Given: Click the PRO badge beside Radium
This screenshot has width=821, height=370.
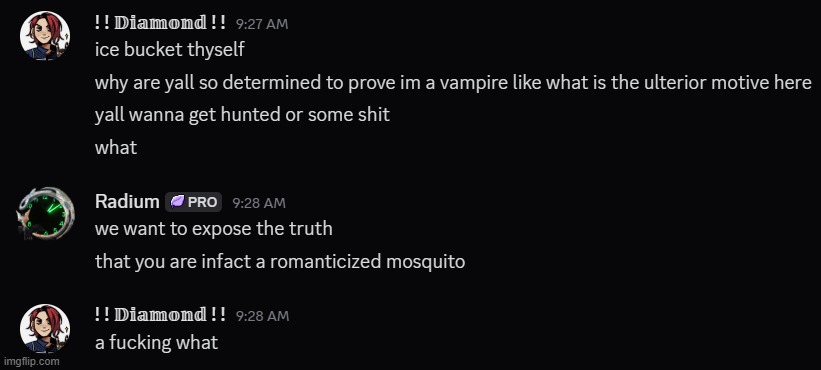Looking at the screenshot, I should pyautogui.click(x=194, y=202).
